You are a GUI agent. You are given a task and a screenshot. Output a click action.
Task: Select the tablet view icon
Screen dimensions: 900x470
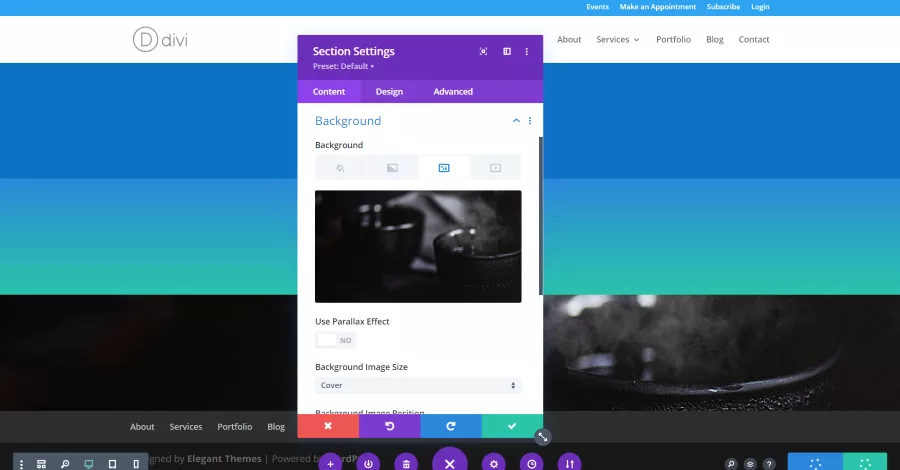click(112, 464)
